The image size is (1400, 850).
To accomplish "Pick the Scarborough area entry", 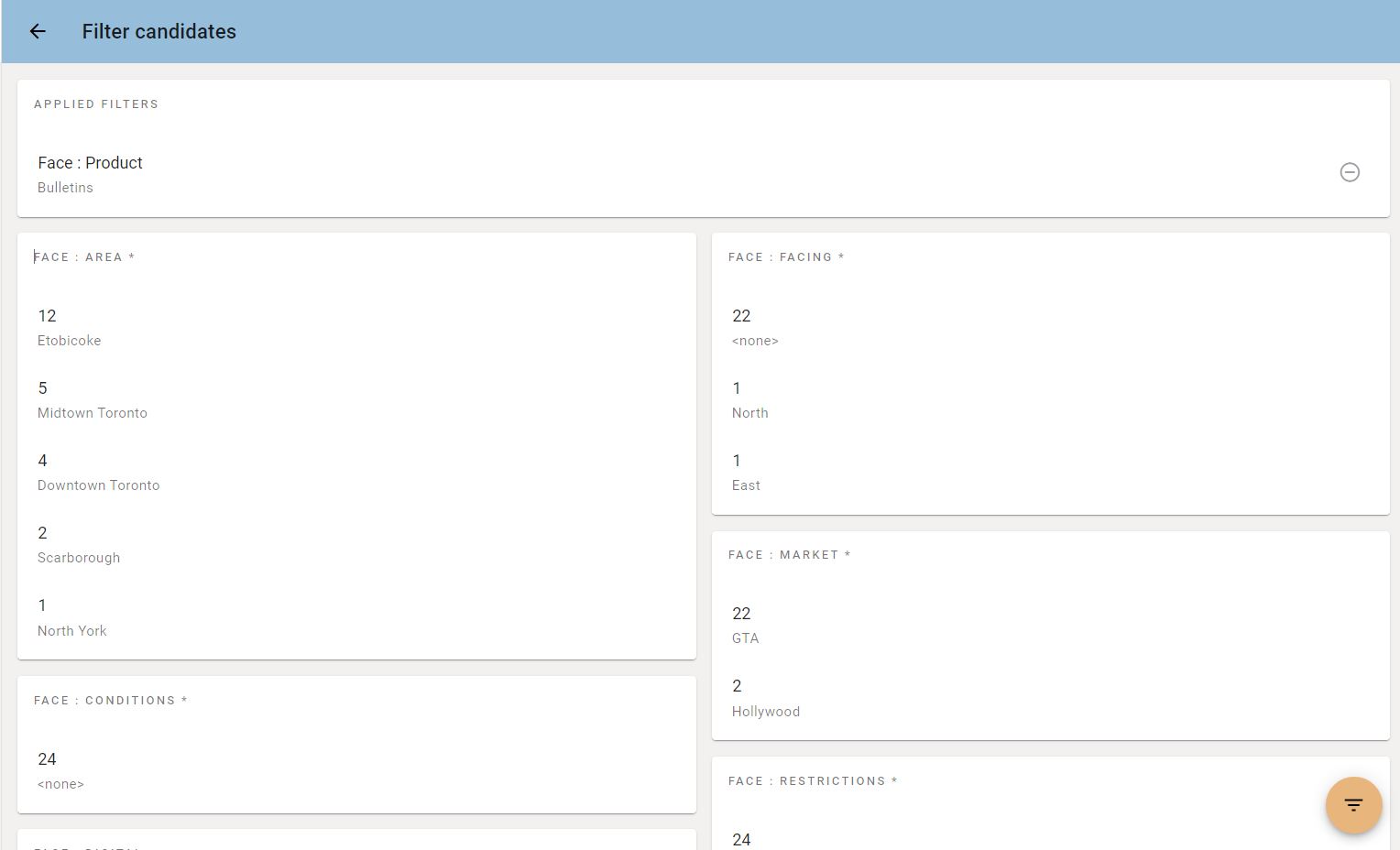I will tap(356, 545).
